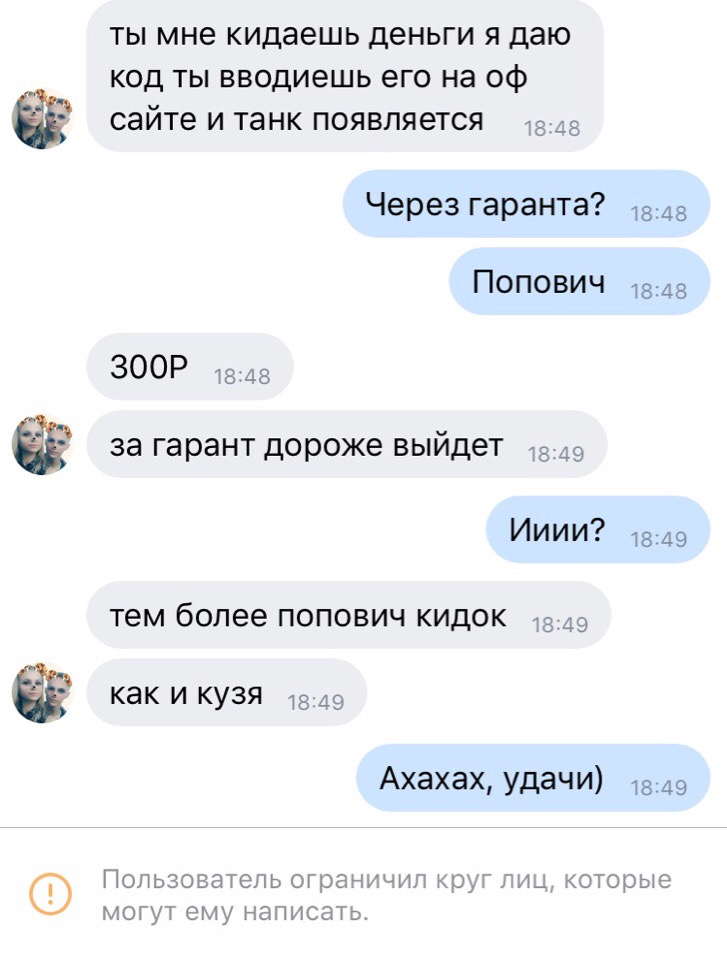Tap the 'за гарант дороже выйдет' bubble

pyautogui.click(x=347, y=444)
